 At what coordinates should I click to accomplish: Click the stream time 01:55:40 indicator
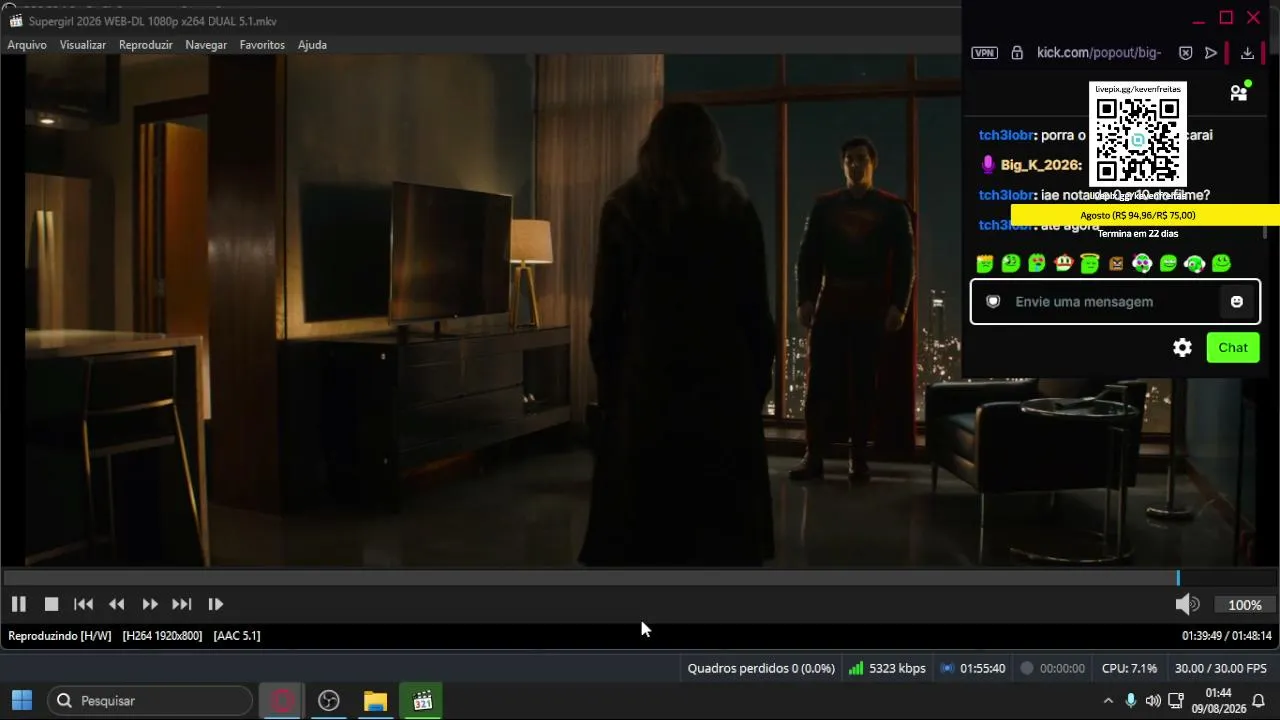tap(973, 668)
